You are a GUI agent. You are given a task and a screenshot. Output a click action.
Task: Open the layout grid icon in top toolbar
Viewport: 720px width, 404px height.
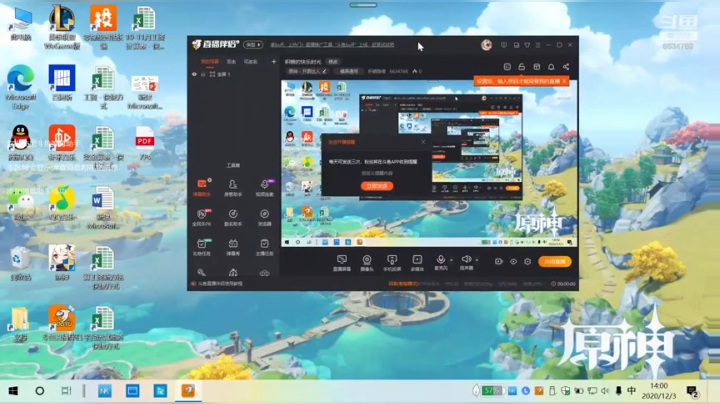(536, 67)
